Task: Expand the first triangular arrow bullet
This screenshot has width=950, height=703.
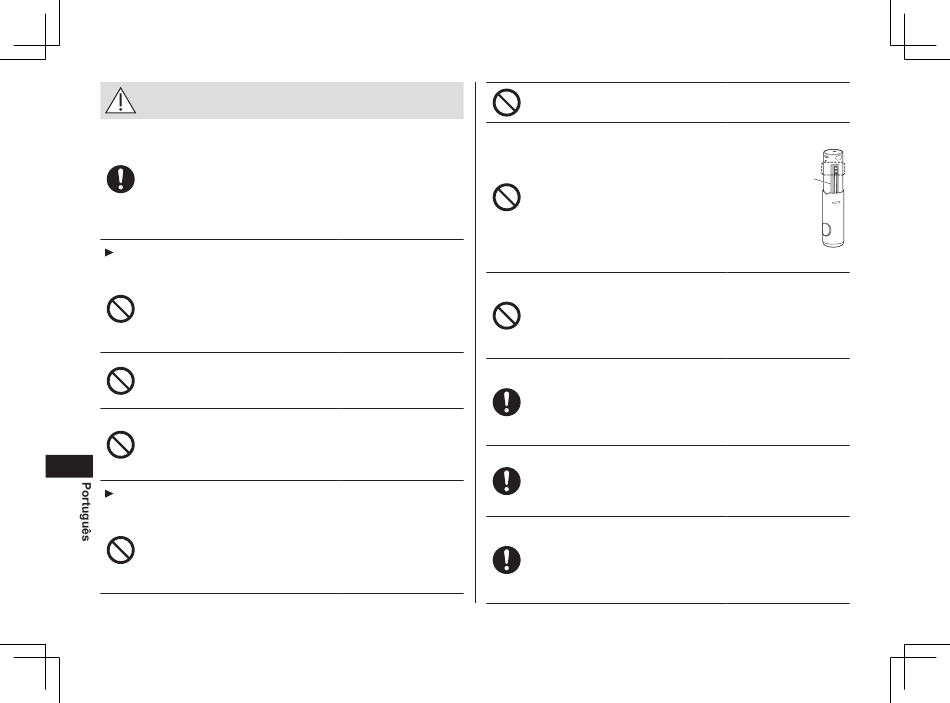Action: pos(109,252)
